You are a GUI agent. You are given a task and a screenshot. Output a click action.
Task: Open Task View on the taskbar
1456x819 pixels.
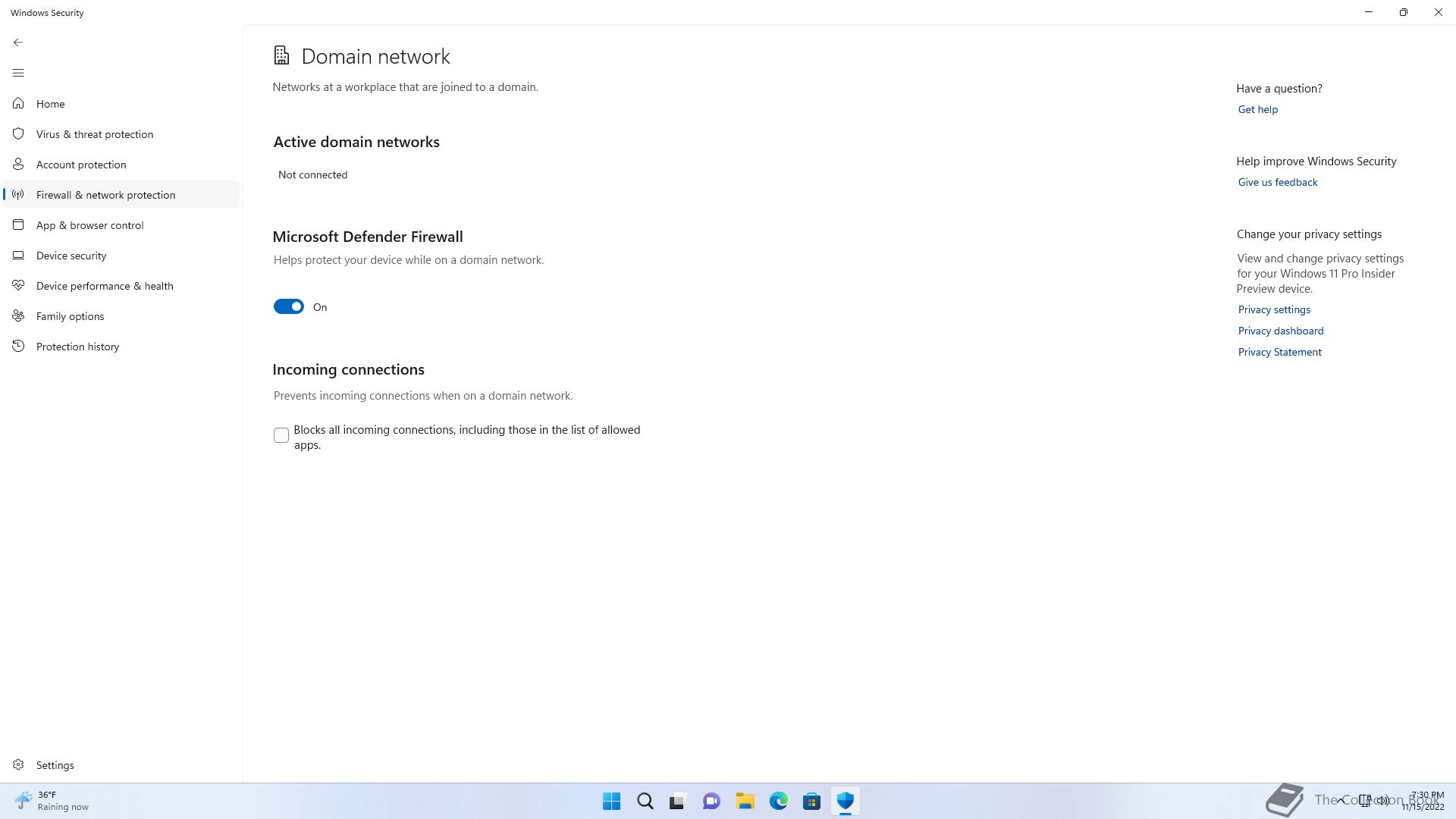(x=678, y=801)
